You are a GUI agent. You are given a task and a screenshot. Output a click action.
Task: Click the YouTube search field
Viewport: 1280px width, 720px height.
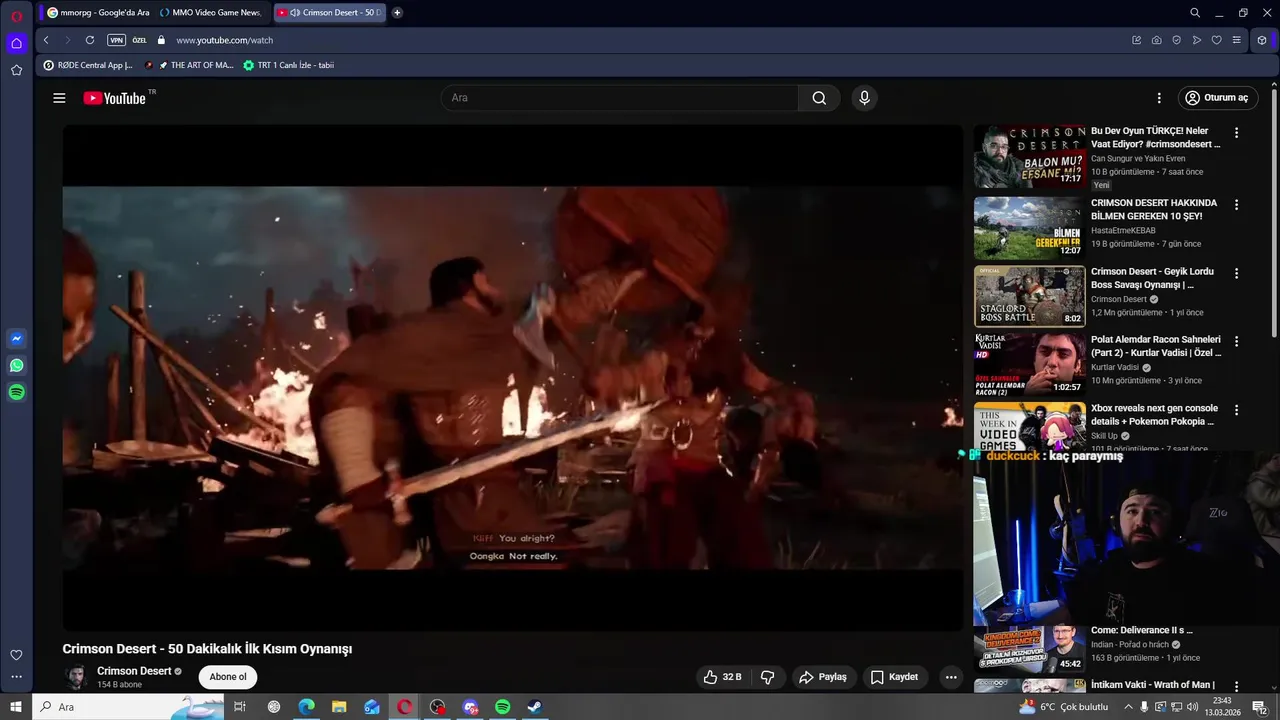tap(620, 98)
